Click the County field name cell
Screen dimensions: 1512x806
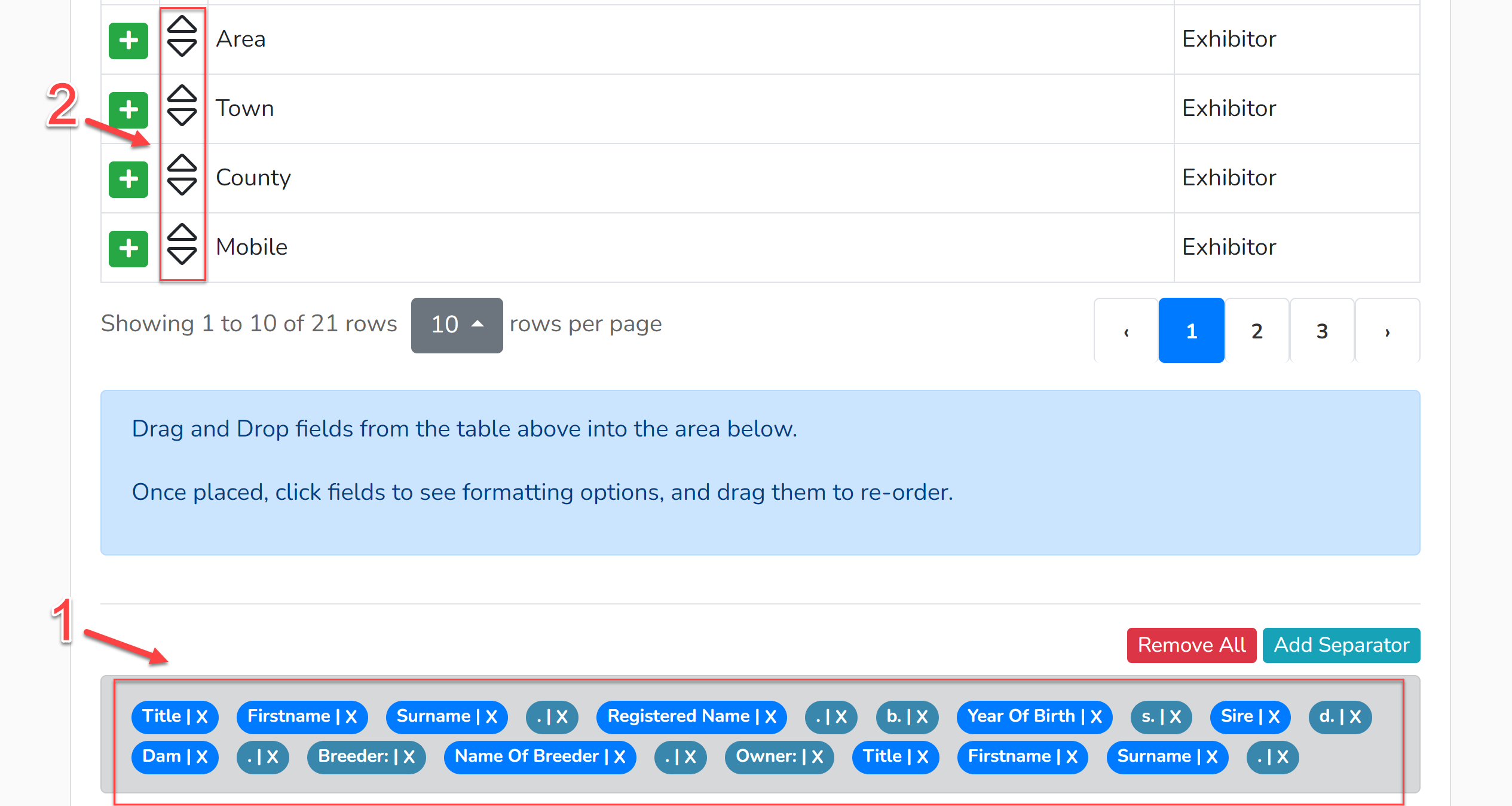pos(690,178)
